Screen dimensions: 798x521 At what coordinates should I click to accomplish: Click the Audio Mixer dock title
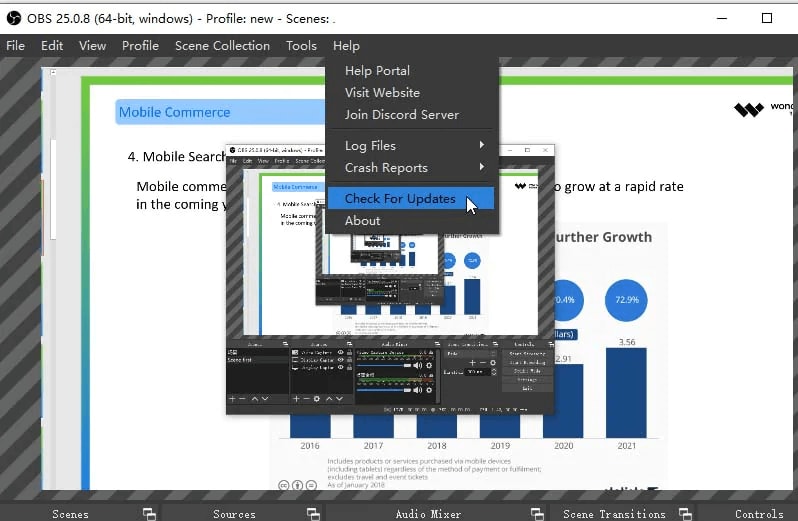coord(428,514)
